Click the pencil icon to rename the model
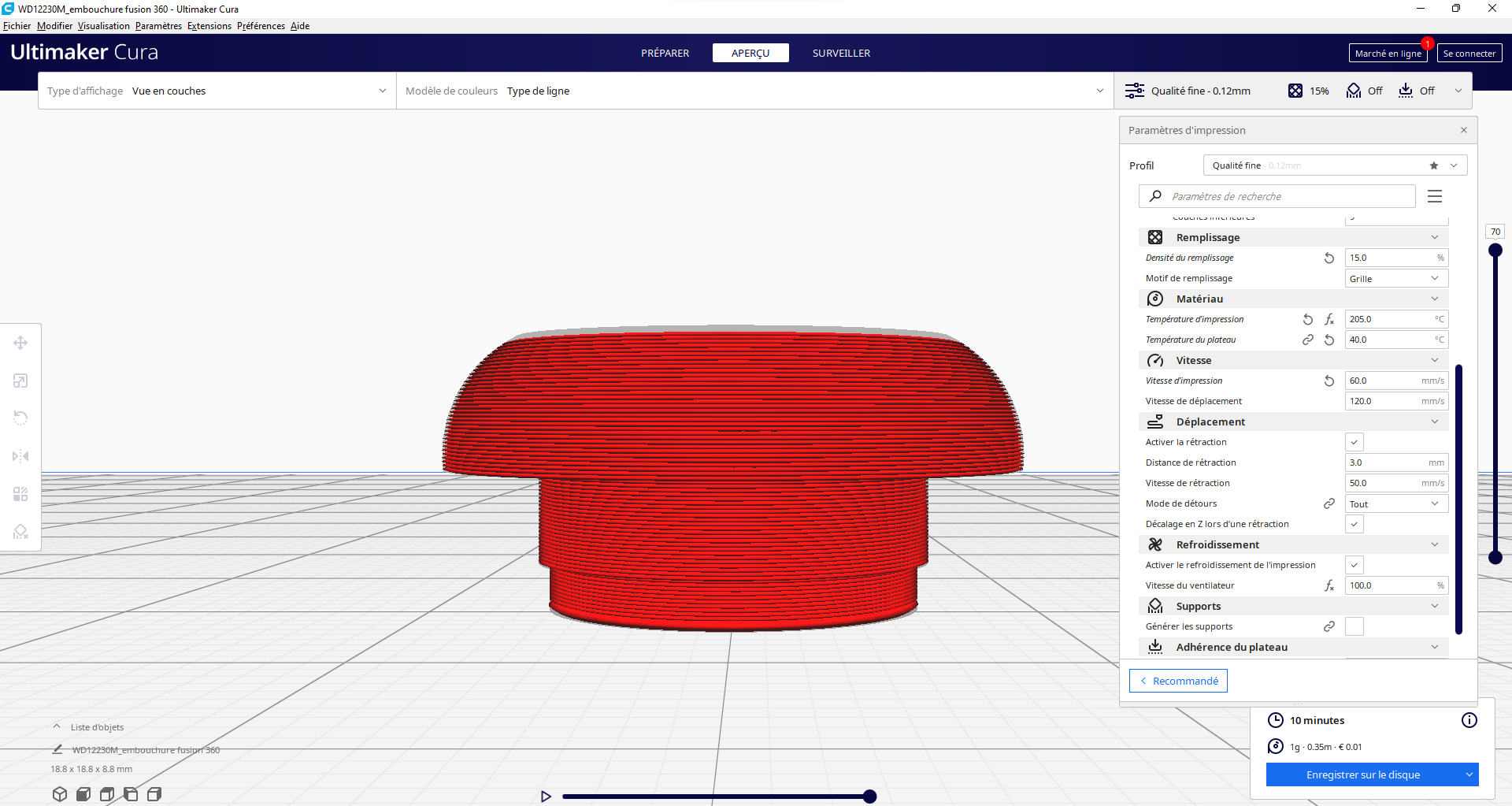The width and height of the screenshot is (1512, 806). [57, 749]
